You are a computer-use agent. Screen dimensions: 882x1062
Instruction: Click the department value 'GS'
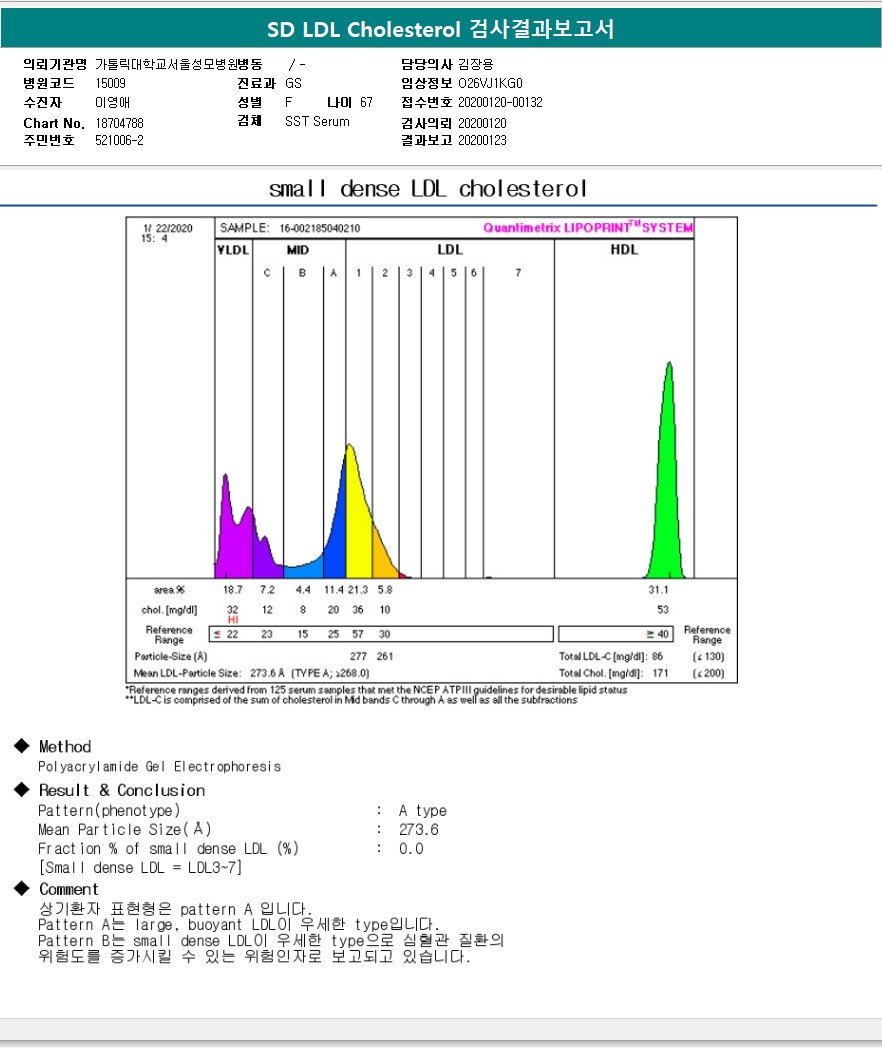pos(293,83)
